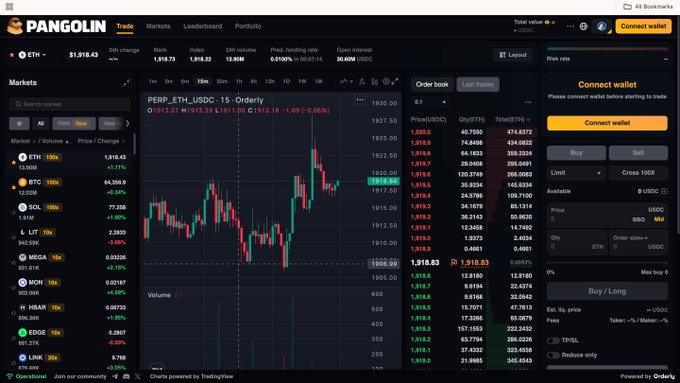
Task: Click the Buy / Long button
Action: (x=607, y=291)
